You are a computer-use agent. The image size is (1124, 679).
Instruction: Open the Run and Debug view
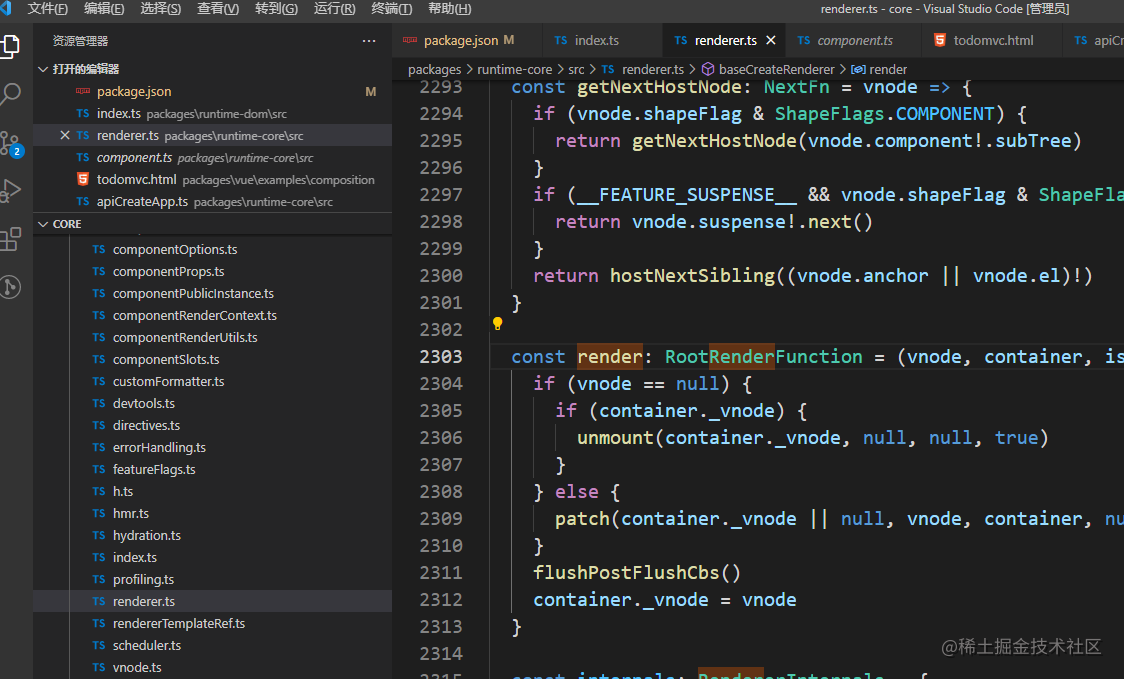10,191
